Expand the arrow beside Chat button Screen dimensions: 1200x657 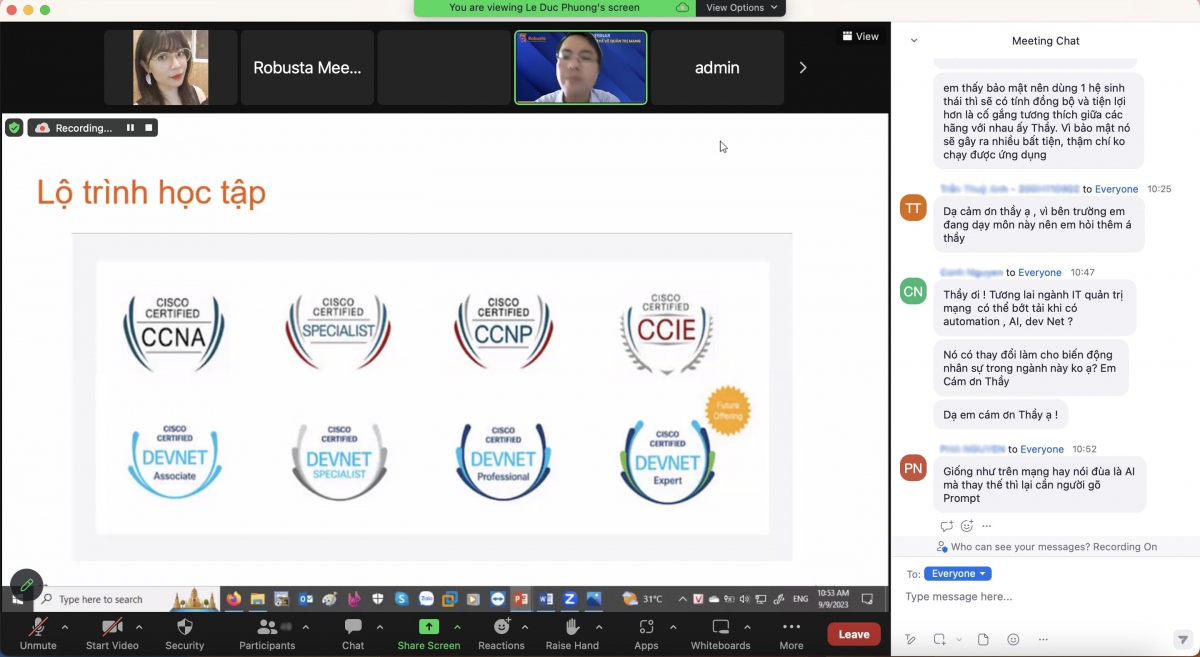coord(379,627)
